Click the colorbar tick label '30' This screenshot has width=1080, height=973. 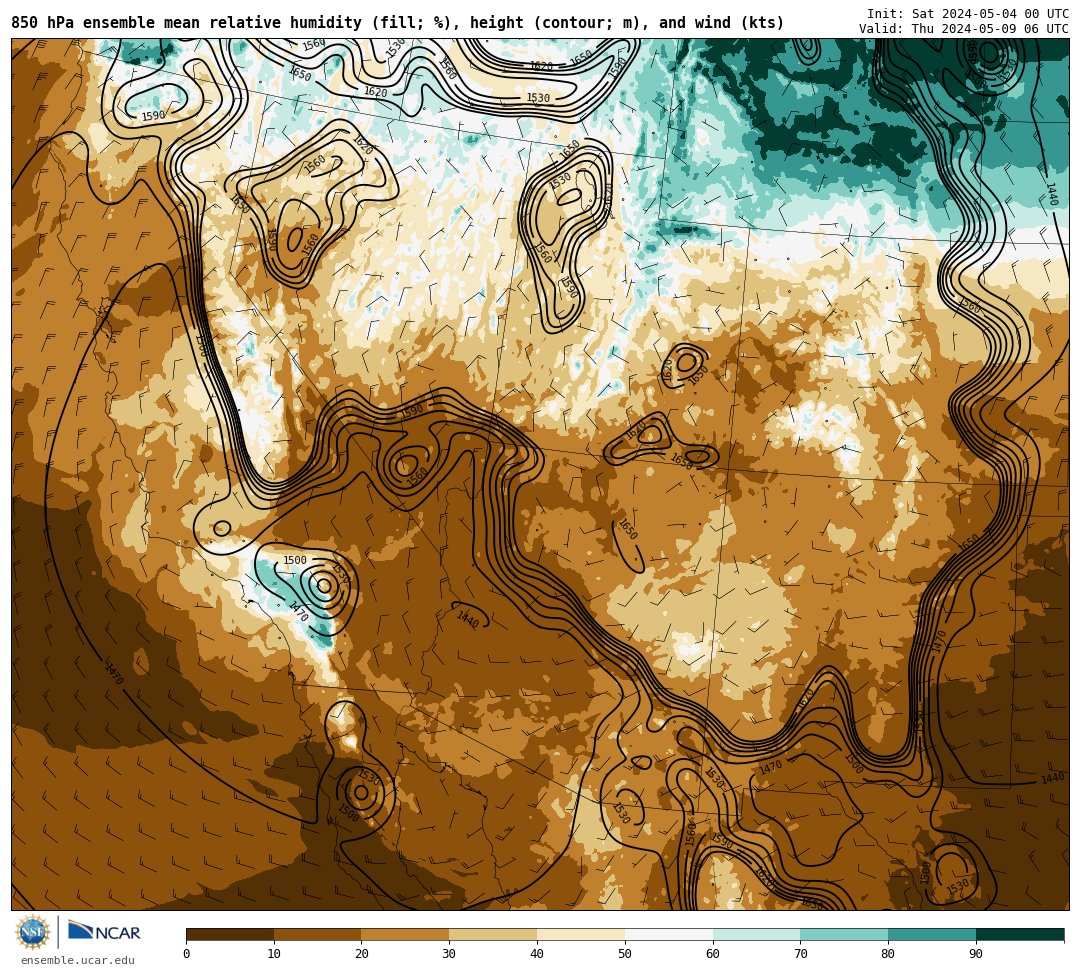coord(449,954)
